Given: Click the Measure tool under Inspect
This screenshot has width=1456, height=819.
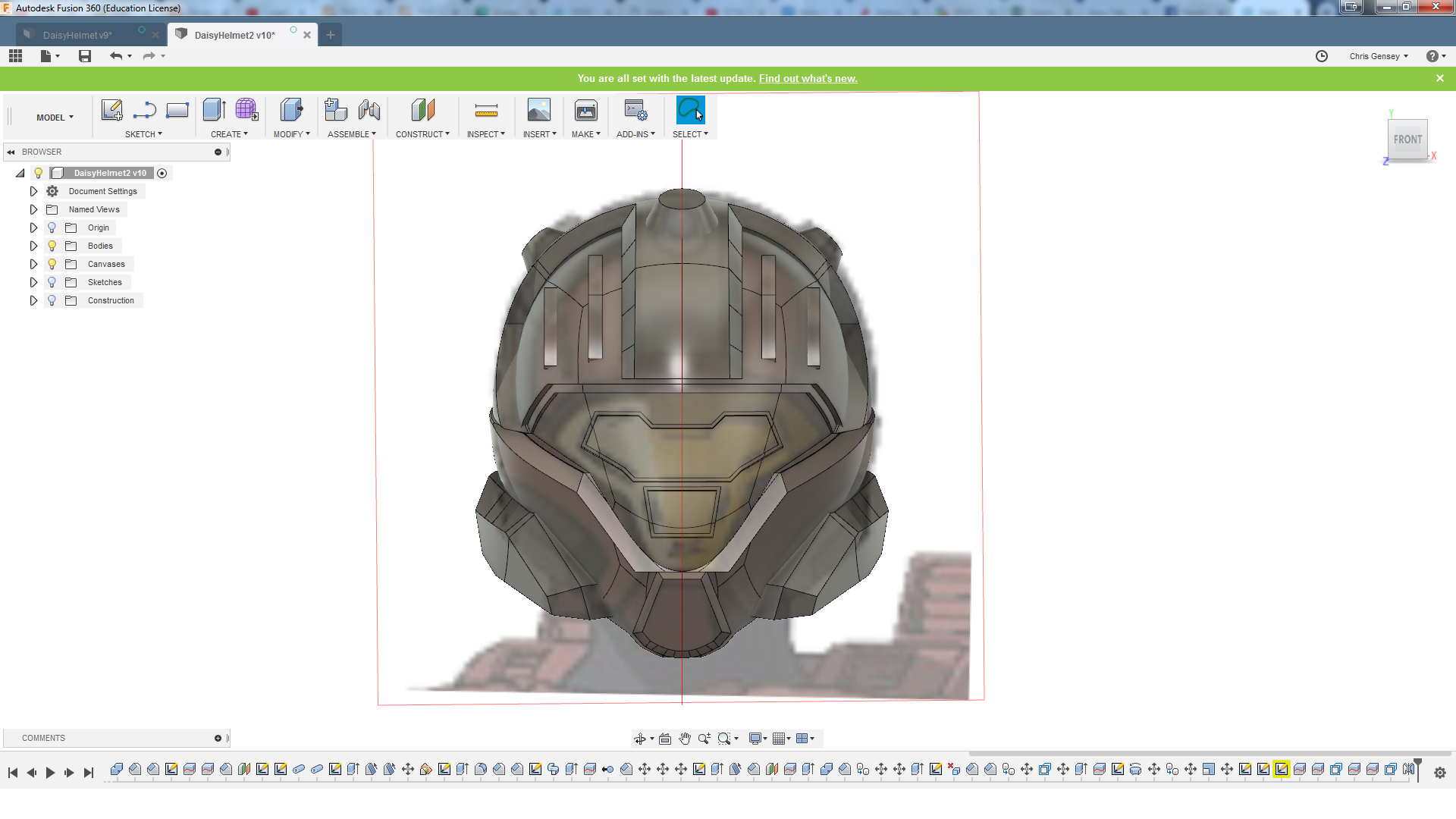Looking at the screenshot, I should click(486, 111).
